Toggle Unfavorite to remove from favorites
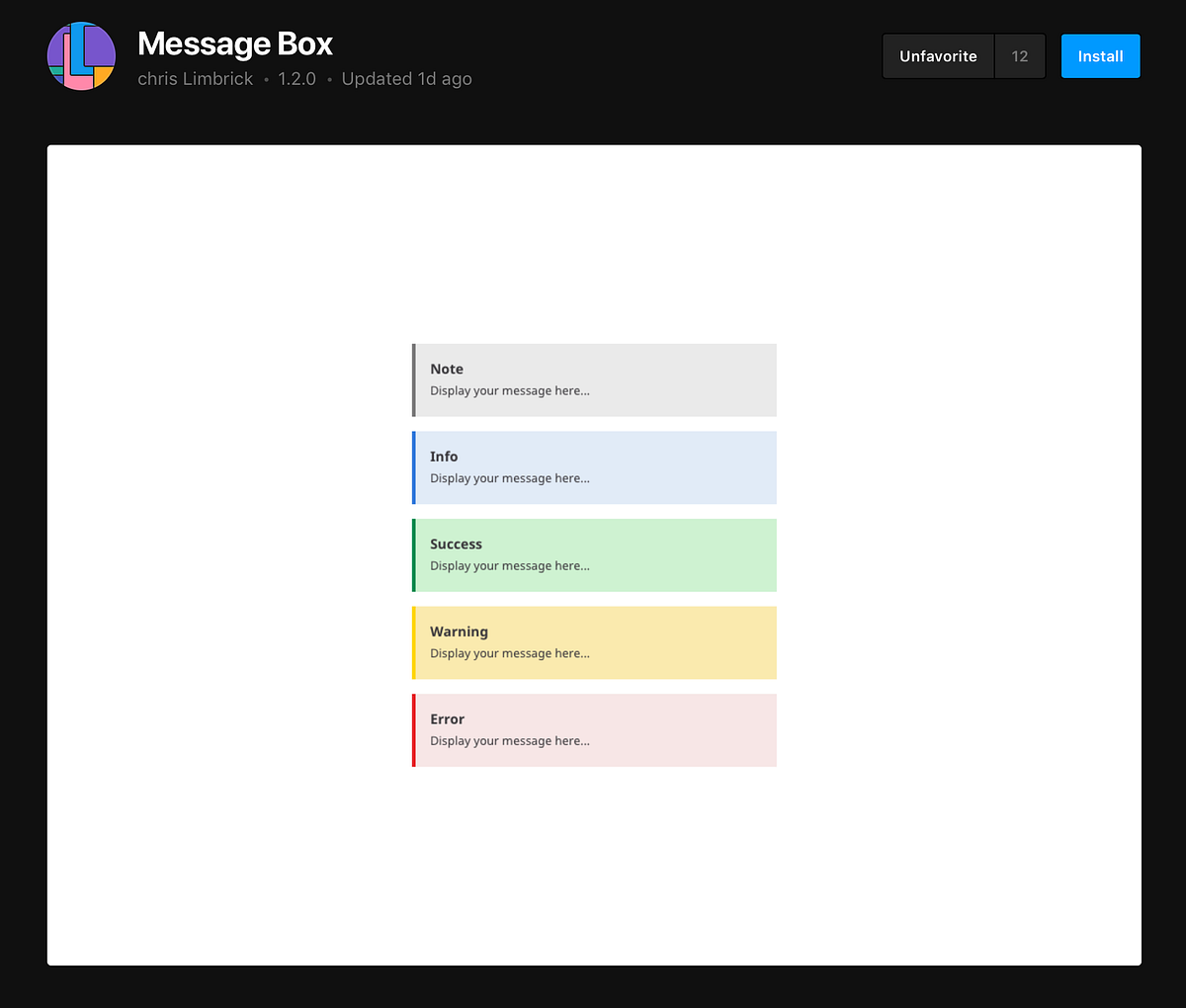This screenshot has width=1186, height=1008. [x=937, y=55]
